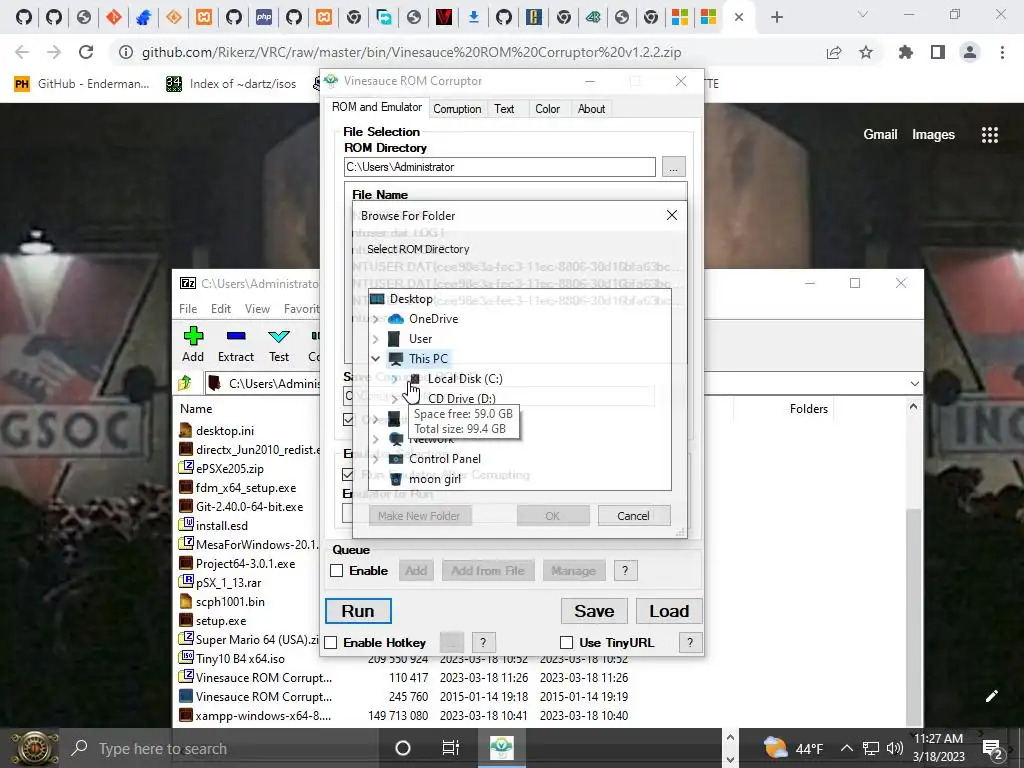Check the Enable Hotkey checkbox

[331, 643]
